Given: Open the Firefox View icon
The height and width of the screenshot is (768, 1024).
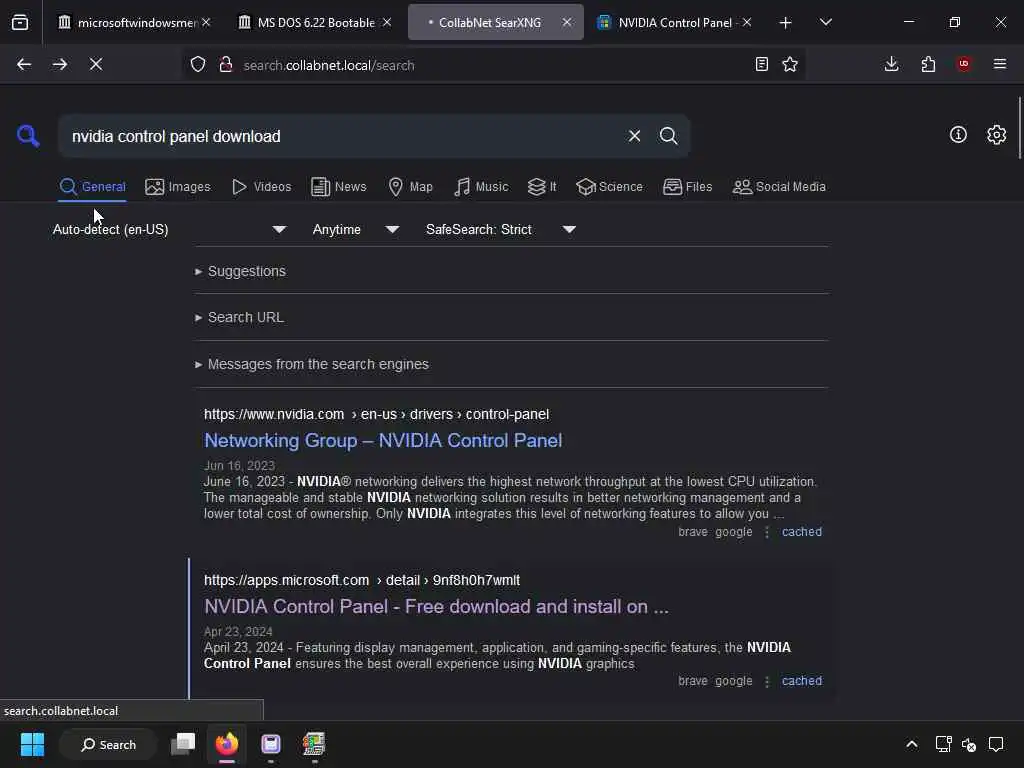Looking at the screenshot, I should (20, 22).
